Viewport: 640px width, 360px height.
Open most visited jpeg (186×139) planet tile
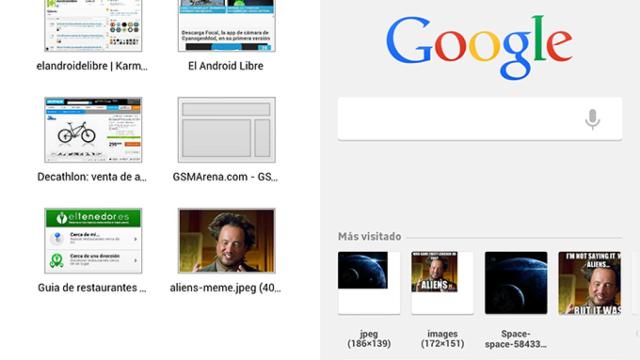pos(369,283)
